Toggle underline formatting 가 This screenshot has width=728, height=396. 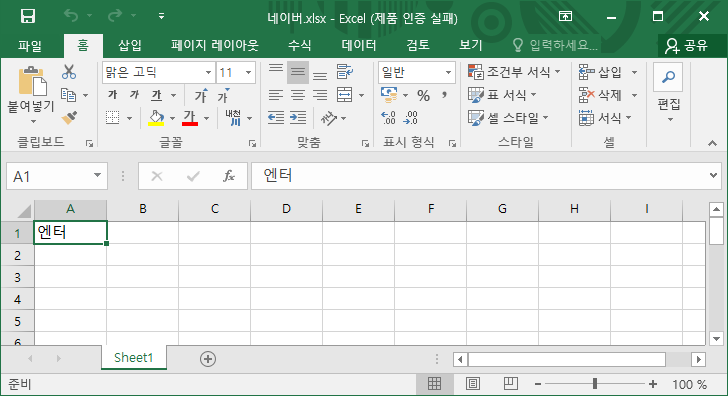[157, 95]
